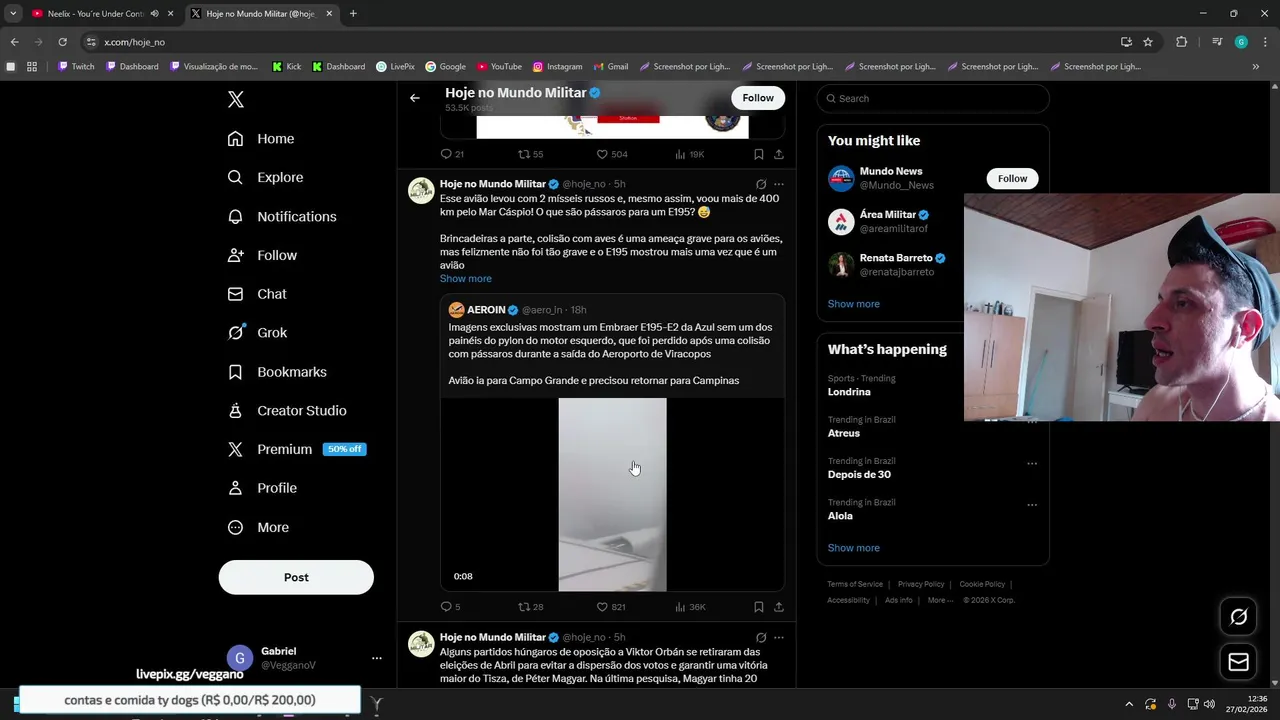Click Show more under What's happening
This screenshot has height=720, width=1280.
[x=854, y=548]
